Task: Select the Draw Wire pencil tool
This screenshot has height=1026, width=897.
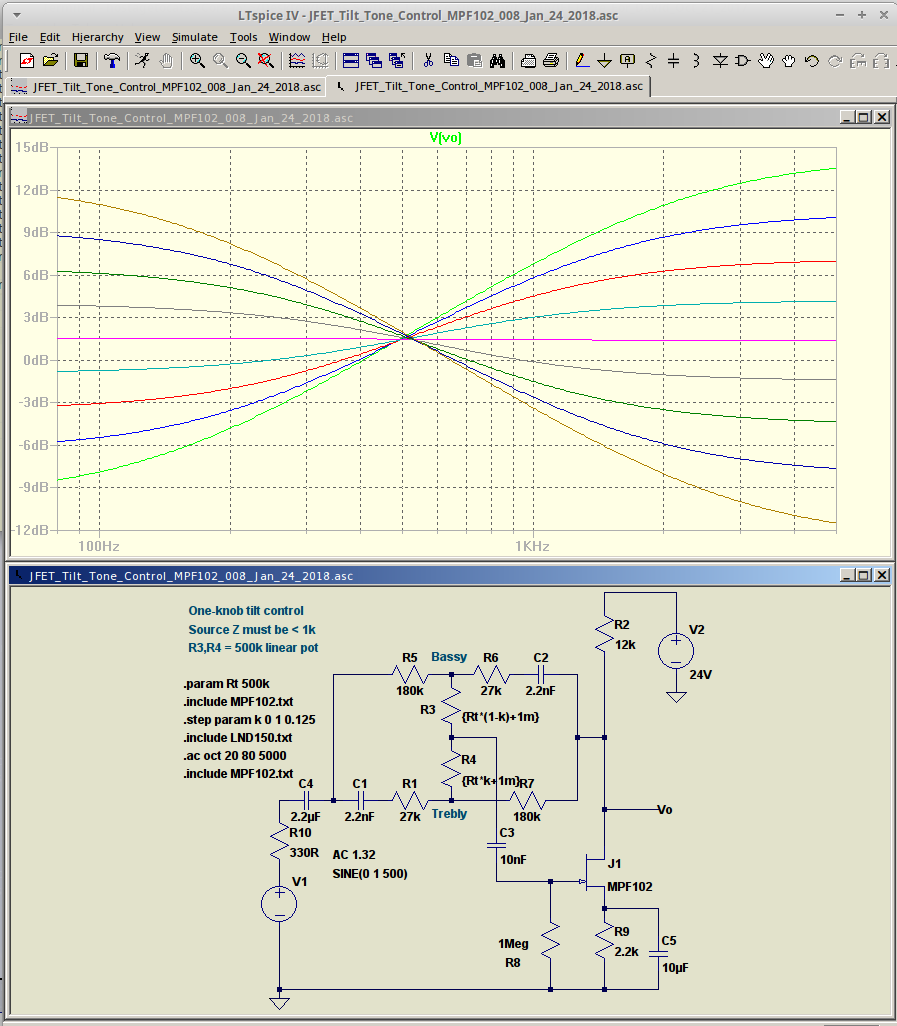Action: (581, 61)
